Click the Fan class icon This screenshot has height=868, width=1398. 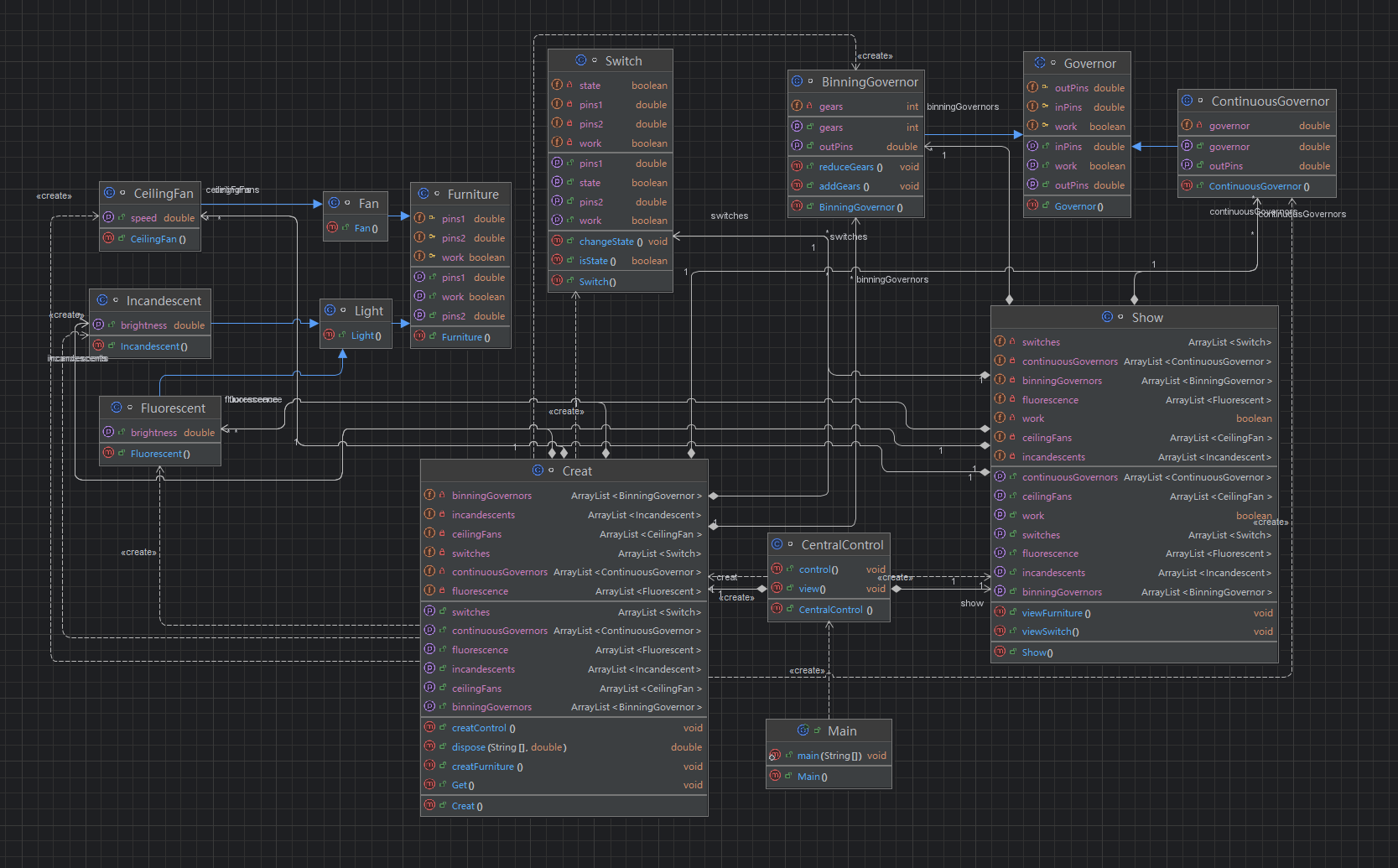(335, 203)
